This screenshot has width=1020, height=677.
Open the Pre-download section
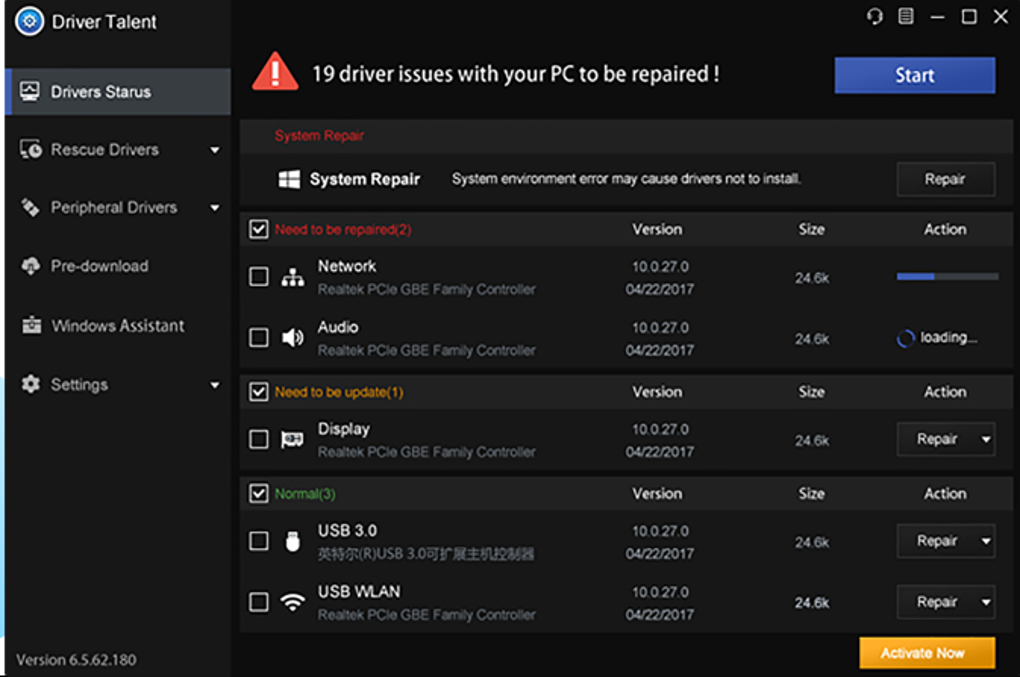(99, 267)
